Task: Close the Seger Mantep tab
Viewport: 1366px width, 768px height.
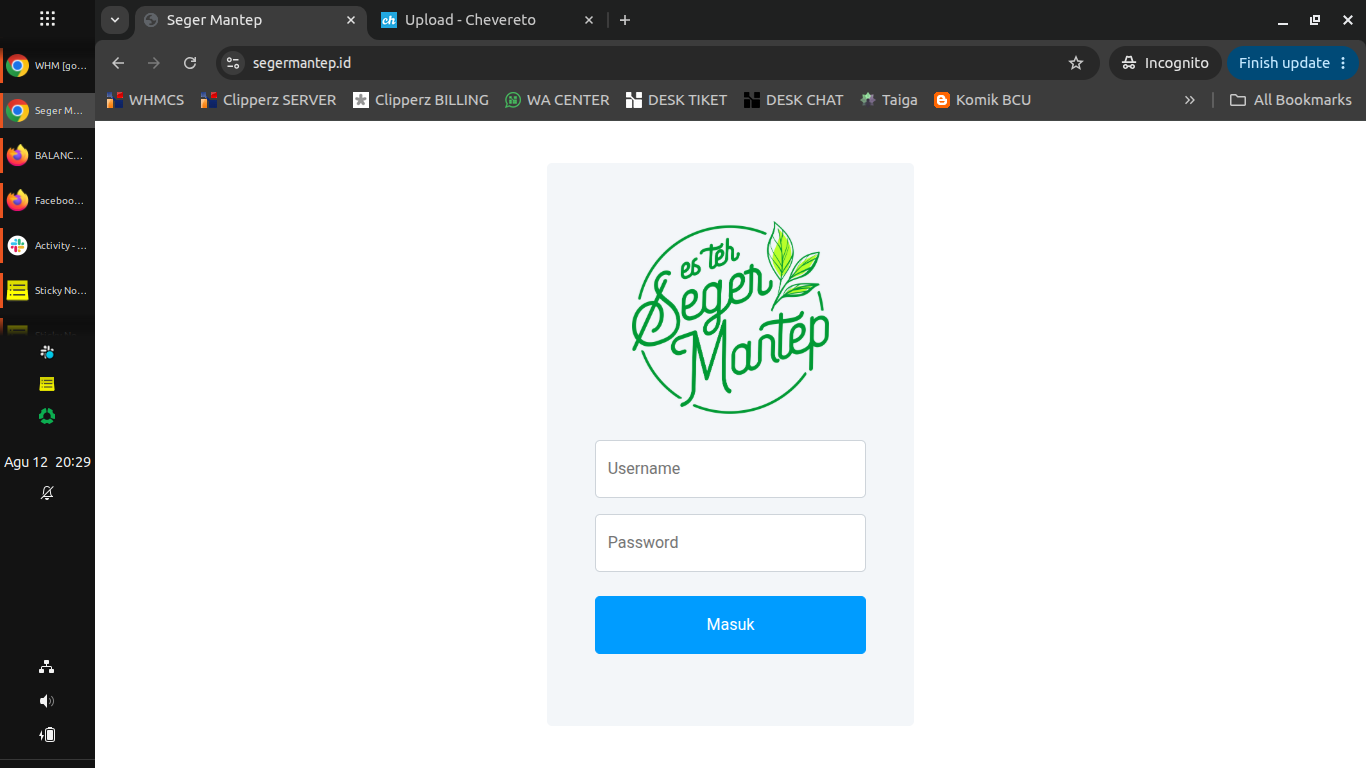Action: (351, 20)
